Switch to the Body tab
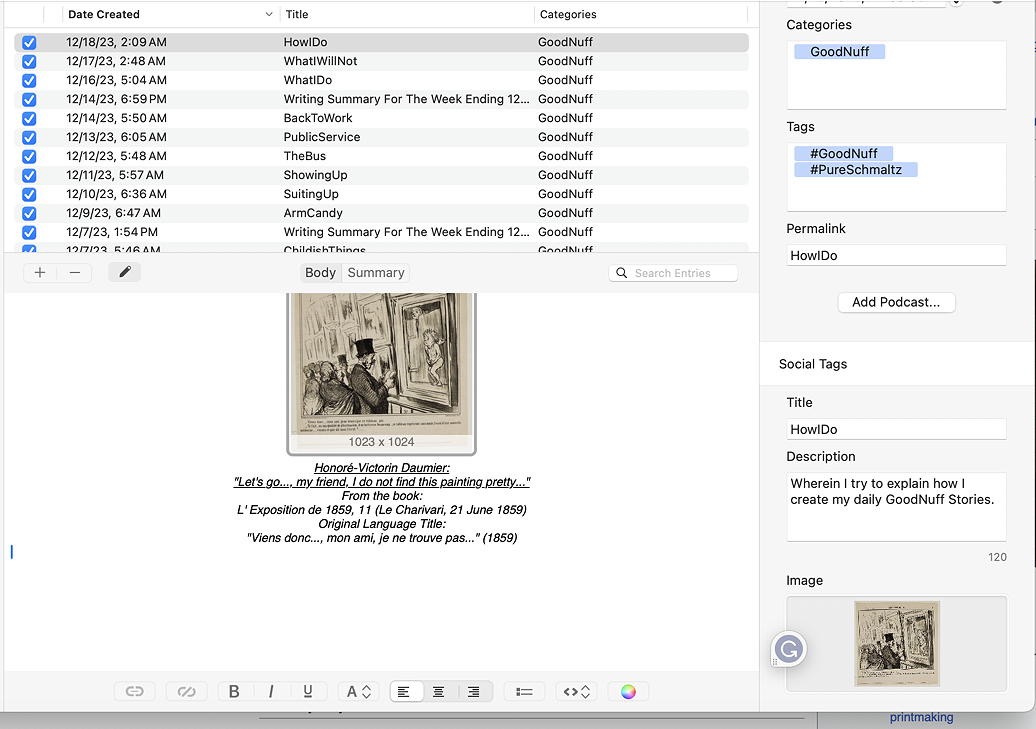 320,272
